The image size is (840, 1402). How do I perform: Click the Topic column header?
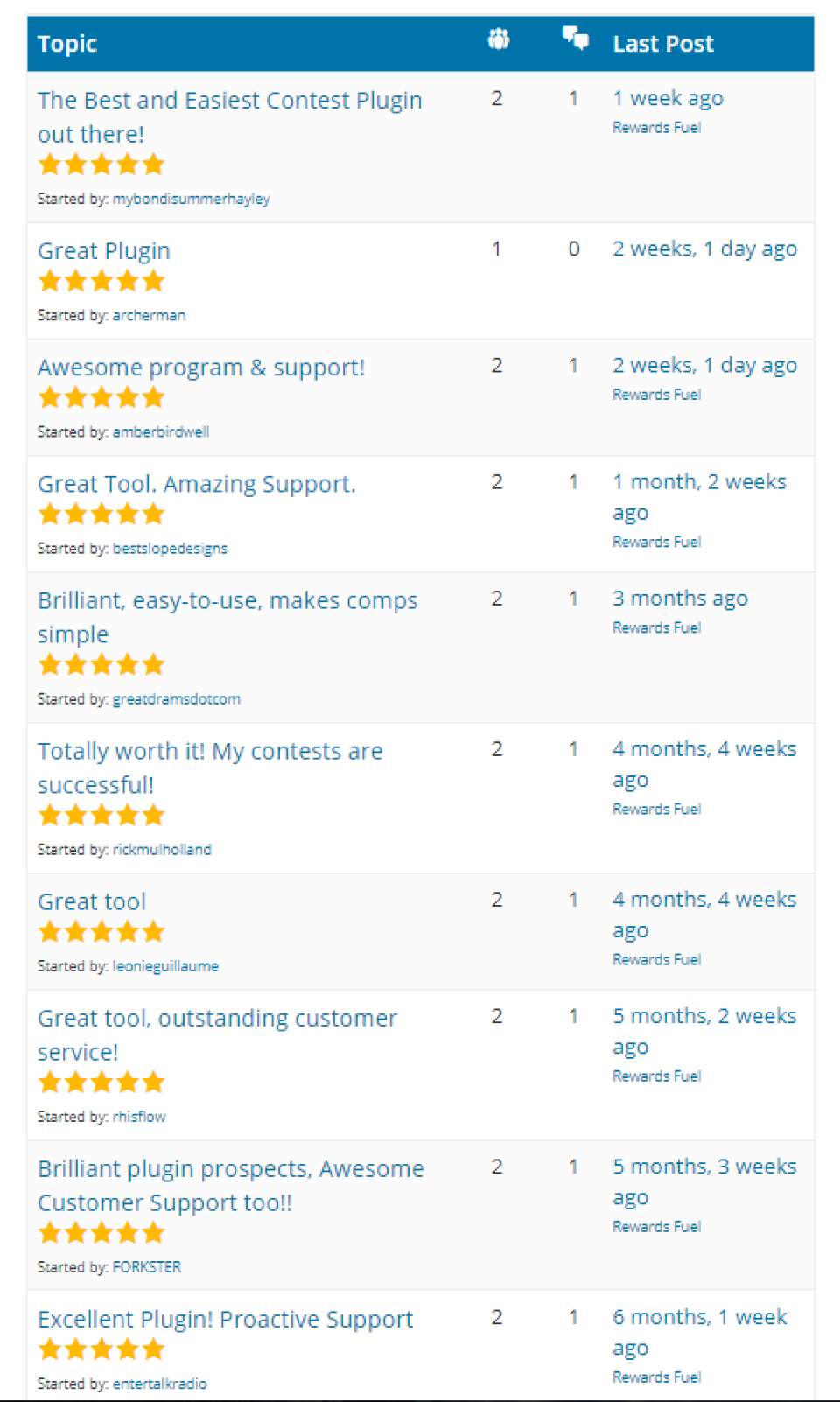tap(67, 43)
